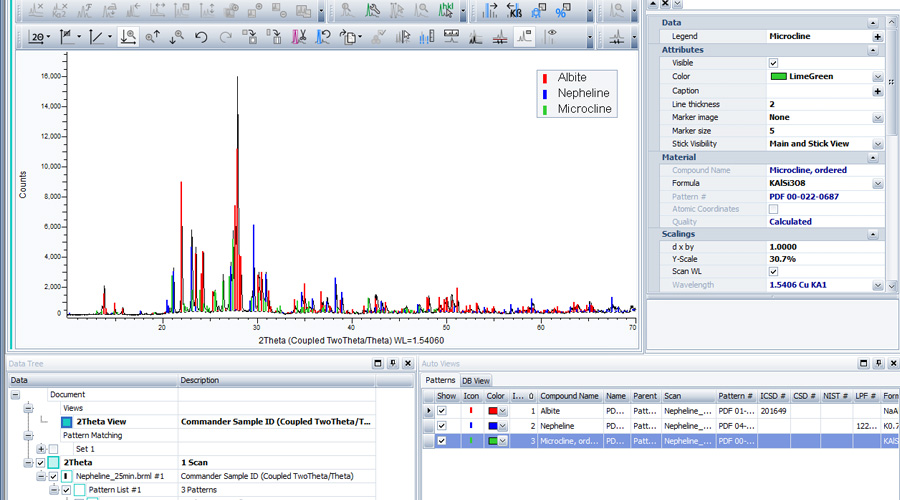Click the Nepheline blue color swatch
This screenshot has height=500, width=900.
(x=493, y=426)
